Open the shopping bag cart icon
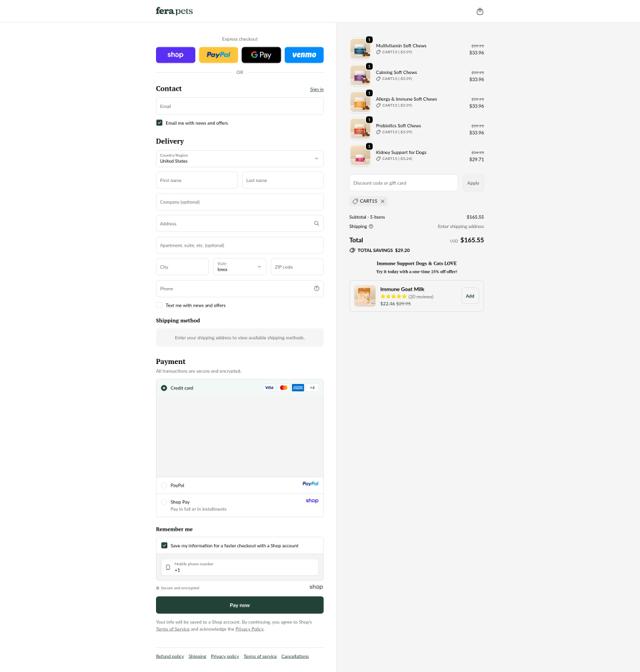This screenshot has width=640, height=672. 480,12
